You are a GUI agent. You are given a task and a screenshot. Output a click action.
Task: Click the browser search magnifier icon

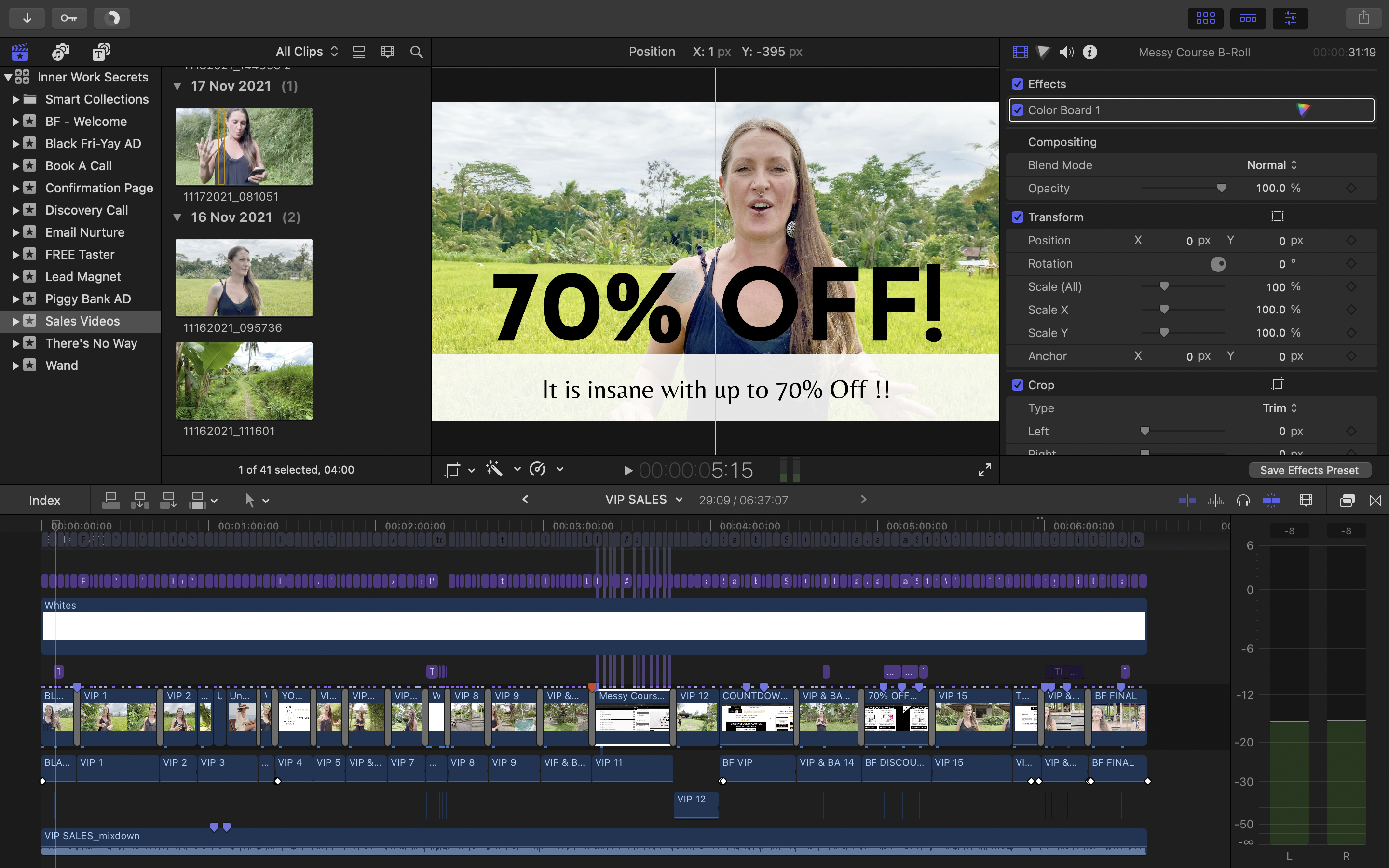point(416,52)
